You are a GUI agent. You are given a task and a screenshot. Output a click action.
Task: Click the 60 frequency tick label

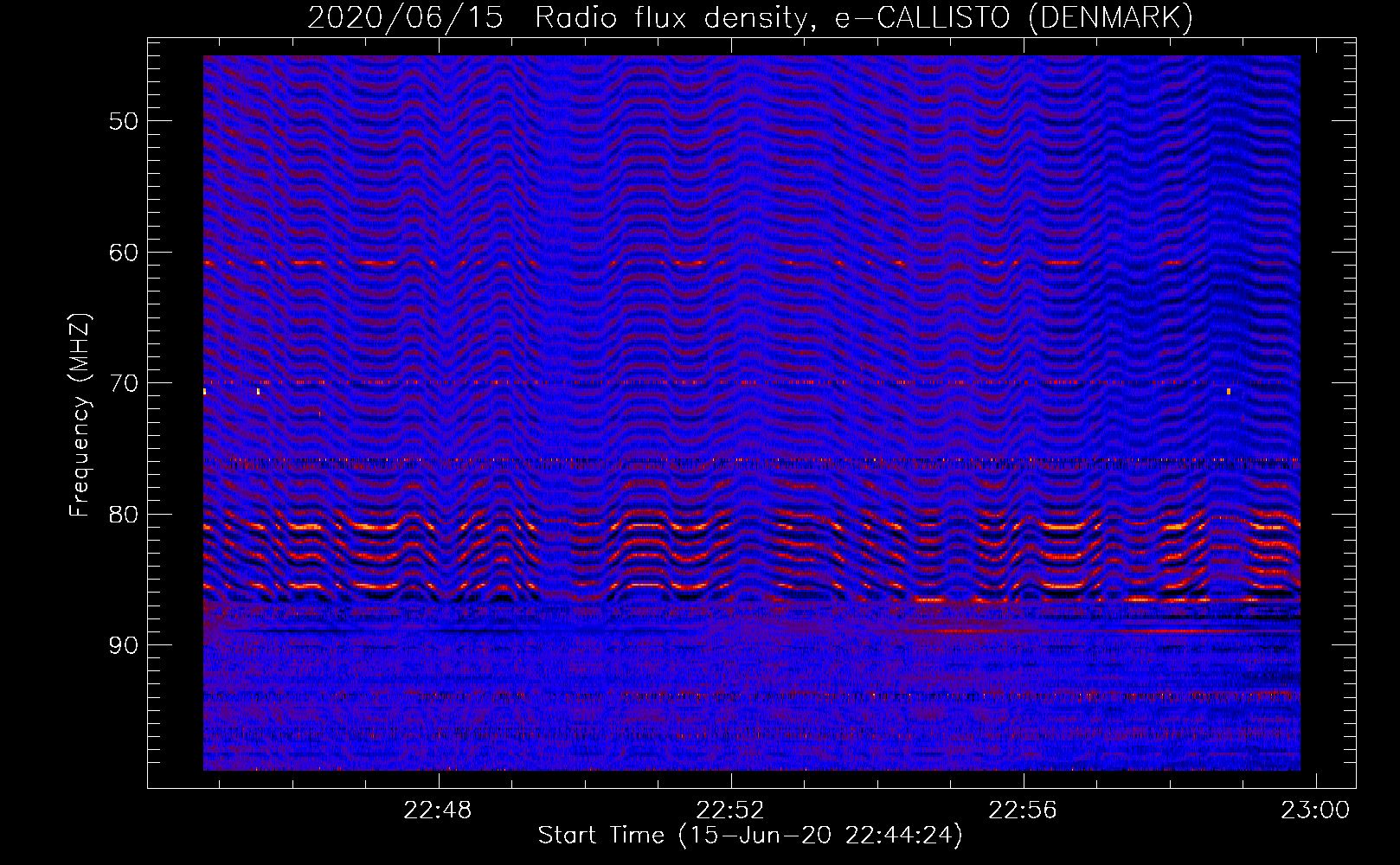pos(124,253)
